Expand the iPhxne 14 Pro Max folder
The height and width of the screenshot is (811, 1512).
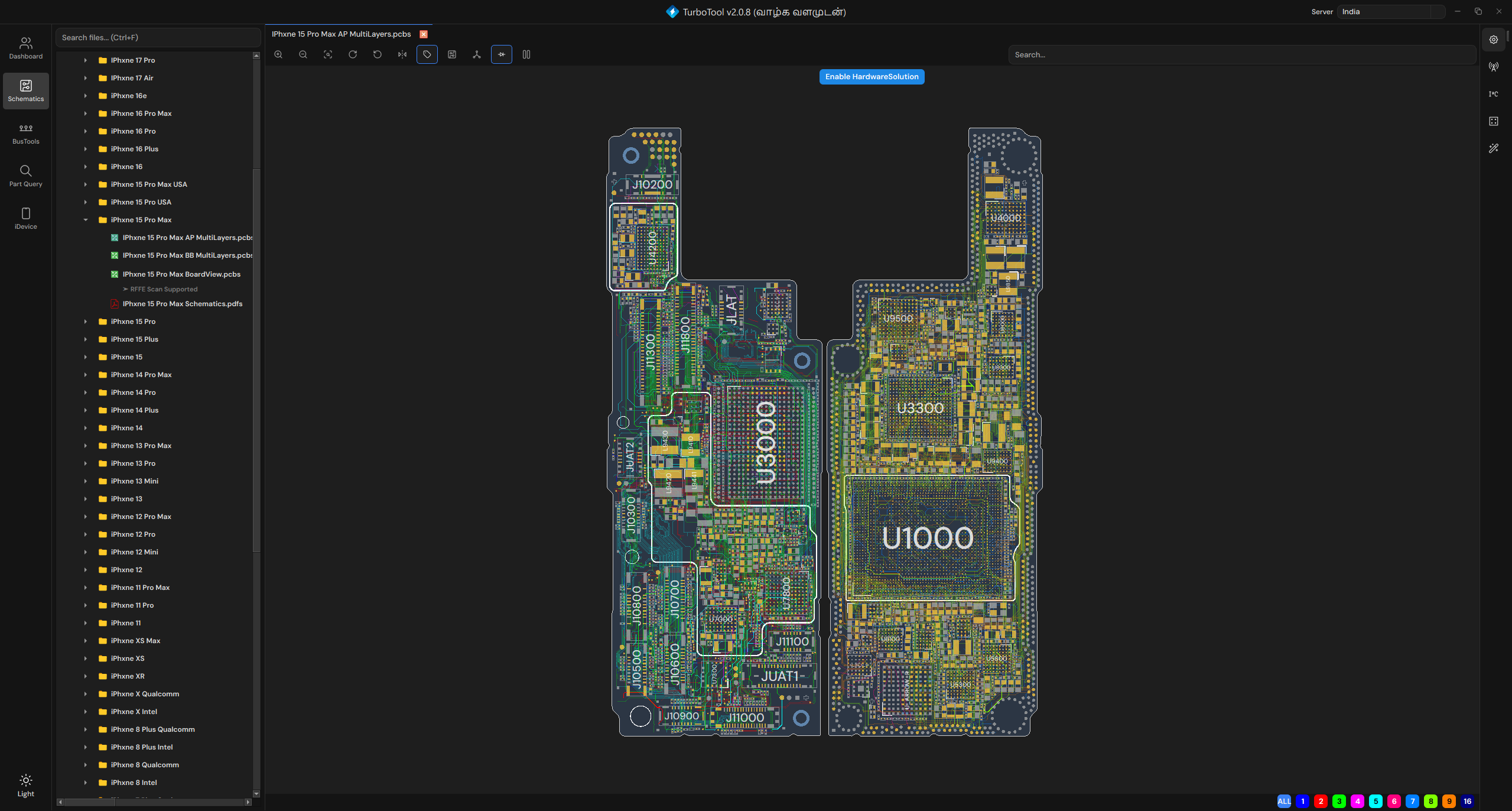pos(86,375)
